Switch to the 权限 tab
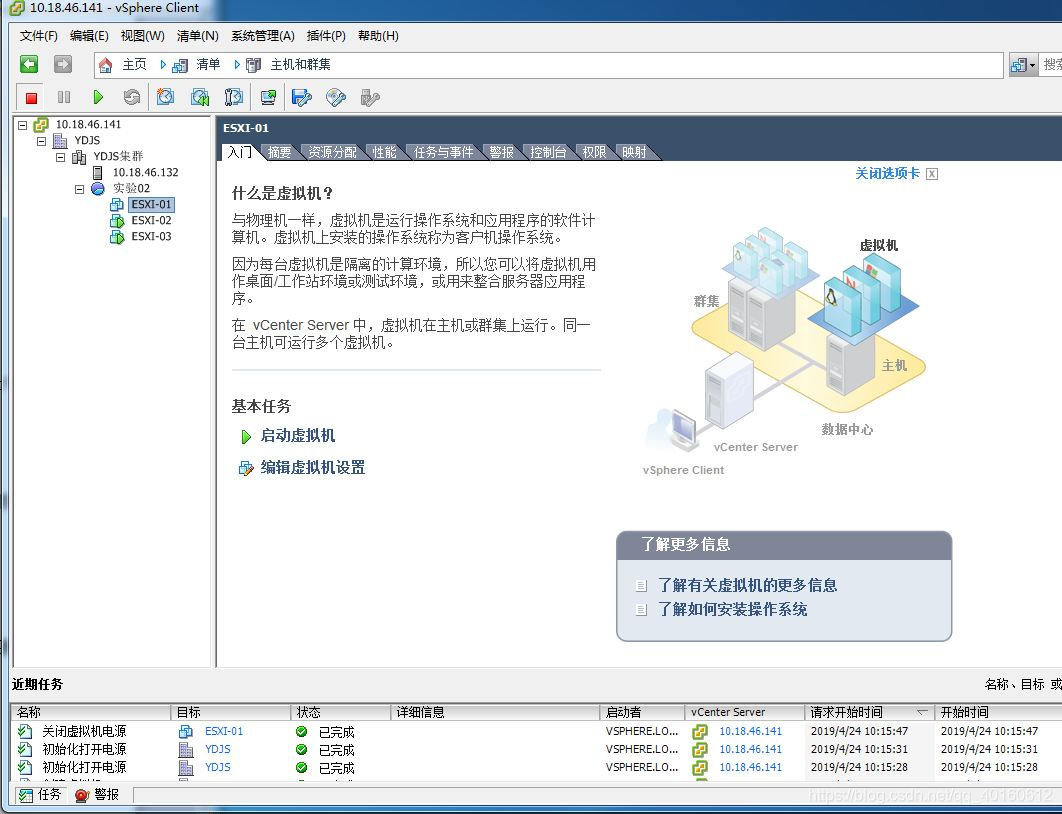The height and width of the screenshot is (814, 1062). (x=594, y=152)
